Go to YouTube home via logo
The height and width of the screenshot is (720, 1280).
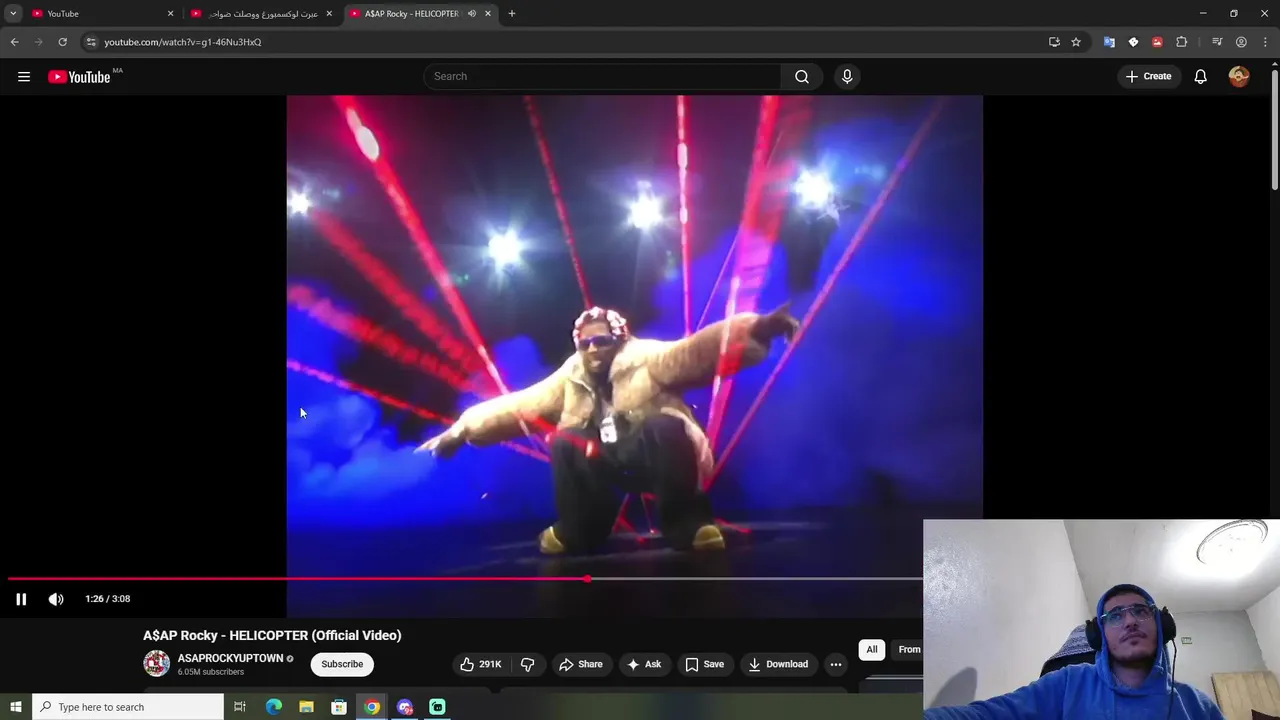point(79,77)
